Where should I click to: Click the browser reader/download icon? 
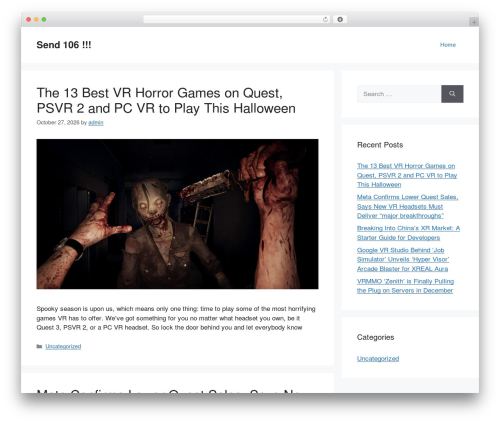pyautogui.click(x=340, y=19)
